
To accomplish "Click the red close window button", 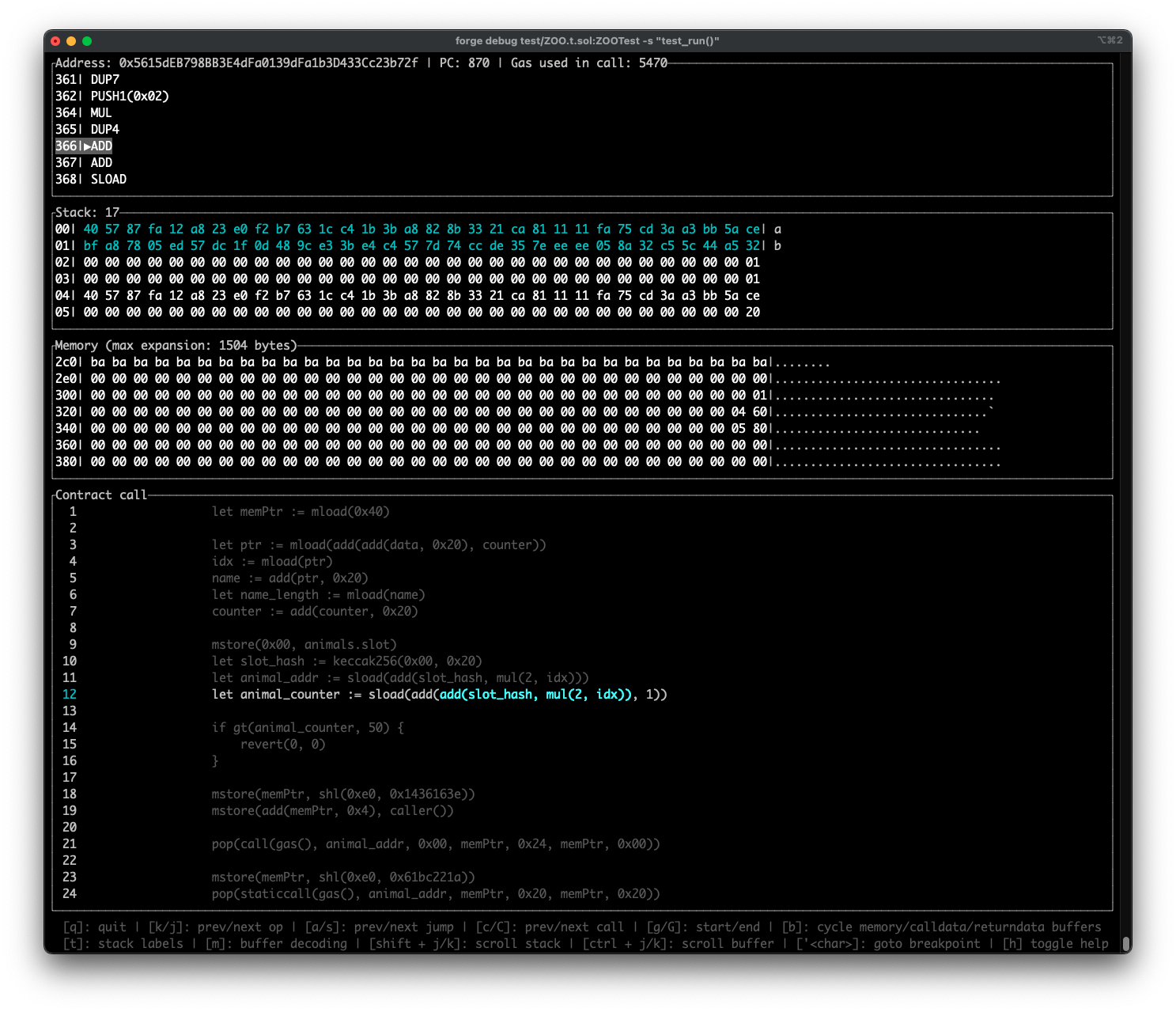I will pyautogui.click(x=55, y=41).
